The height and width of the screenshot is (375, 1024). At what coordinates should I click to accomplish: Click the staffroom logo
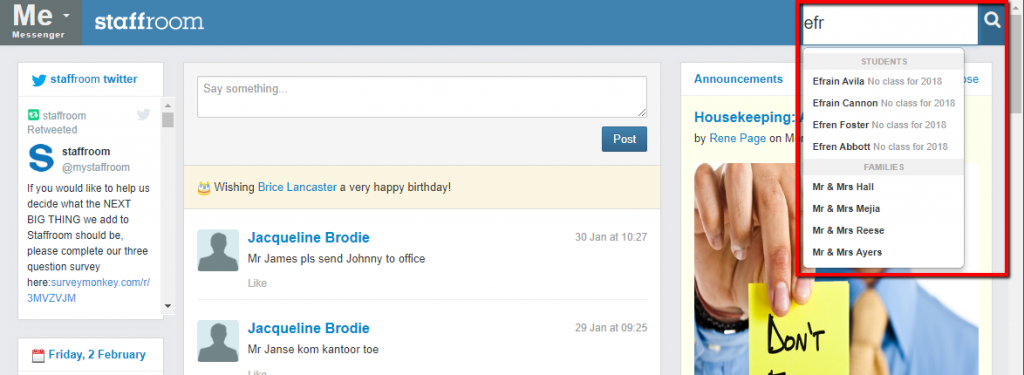149,22
